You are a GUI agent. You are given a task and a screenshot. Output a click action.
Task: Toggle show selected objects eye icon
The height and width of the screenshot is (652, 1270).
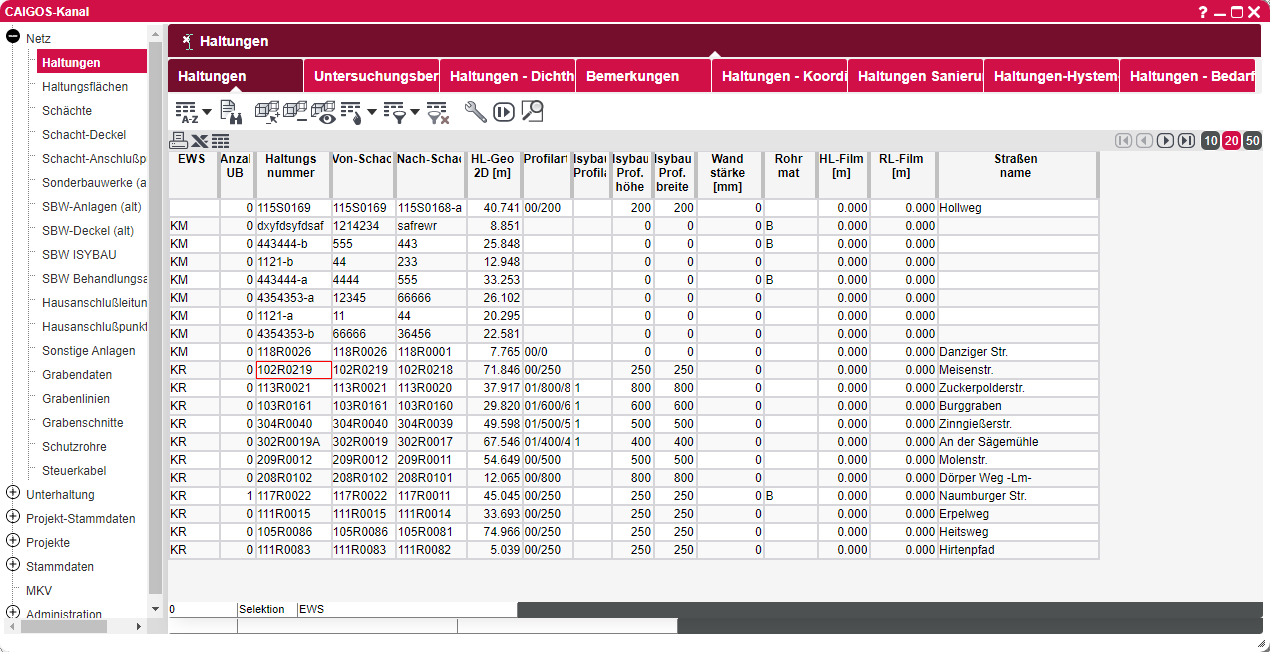coord(323,112)
